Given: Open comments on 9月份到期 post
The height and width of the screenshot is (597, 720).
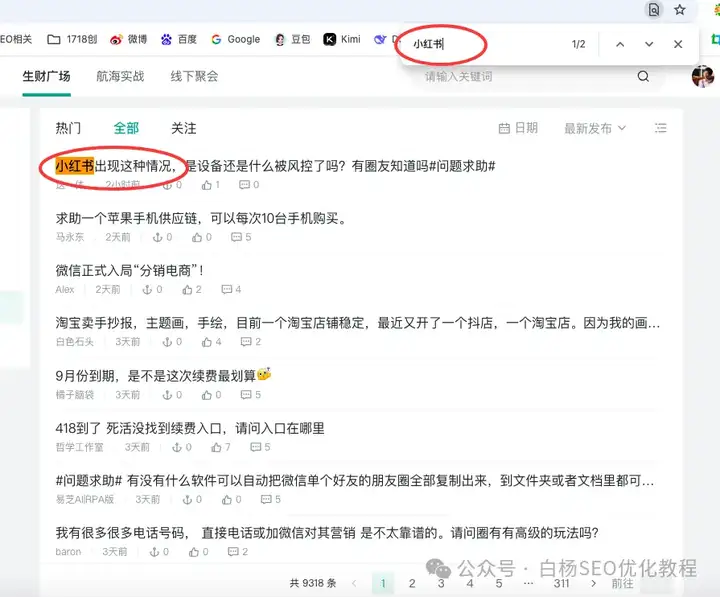Looking at the screenshot, I should tap(246, 395).
